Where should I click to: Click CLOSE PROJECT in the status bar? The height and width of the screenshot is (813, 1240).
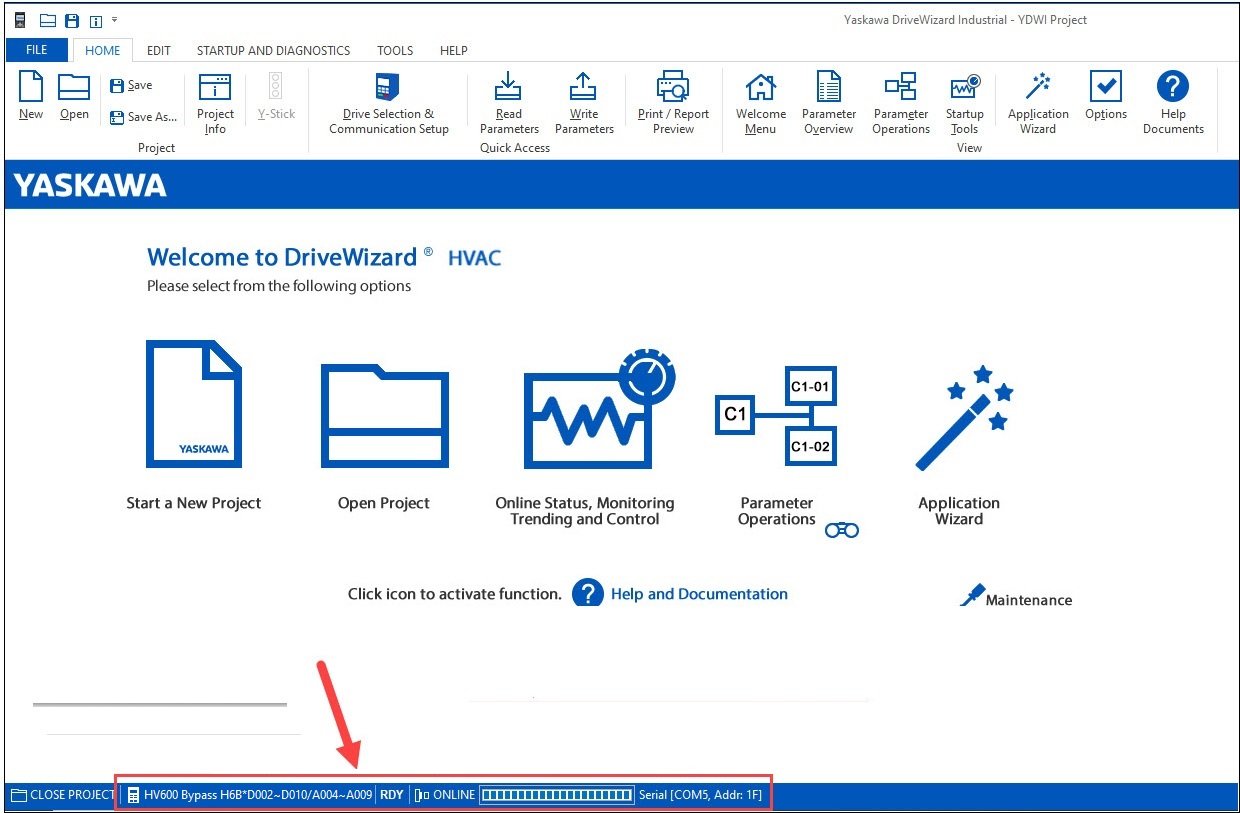(62, 795)
